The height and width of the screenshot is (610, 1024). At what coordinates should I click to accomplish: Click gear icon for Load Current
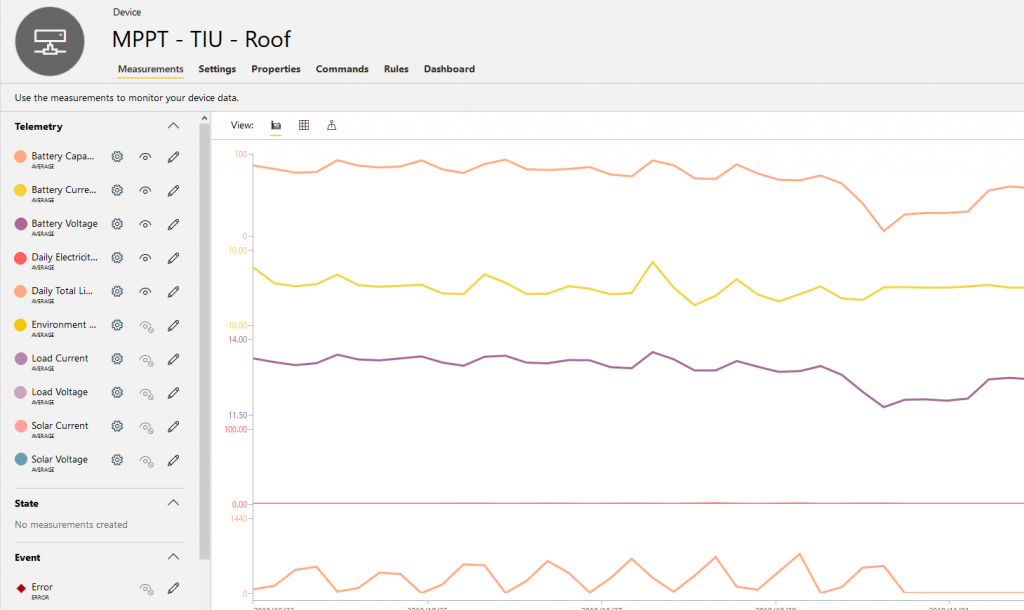117,359
